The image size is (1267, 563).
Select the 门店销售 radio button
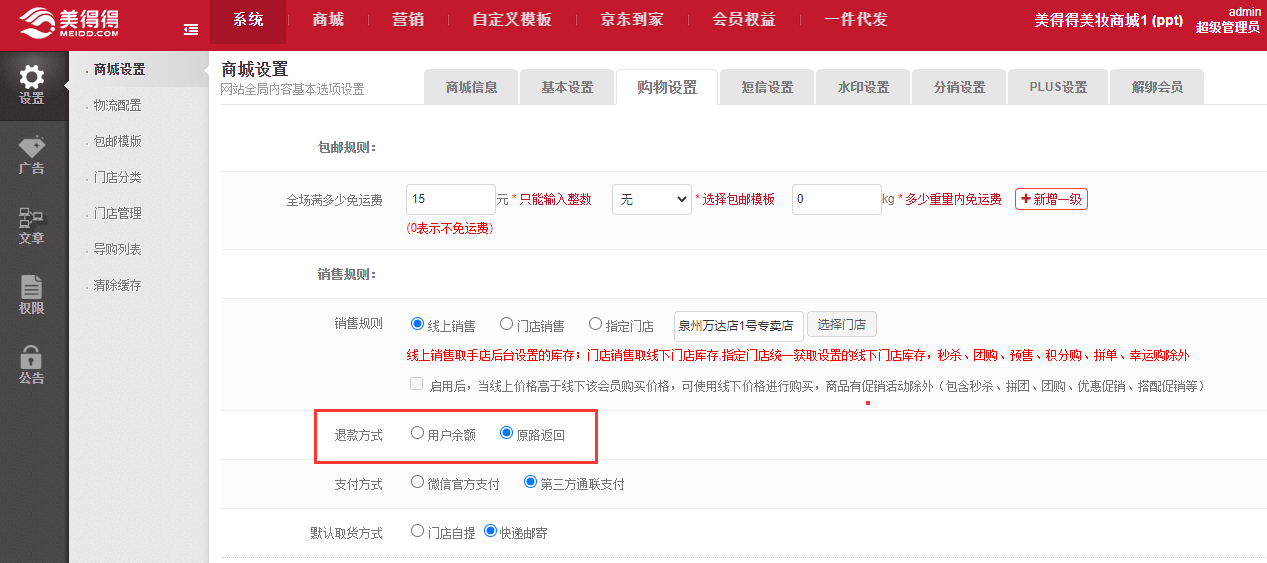pos(507,325)
